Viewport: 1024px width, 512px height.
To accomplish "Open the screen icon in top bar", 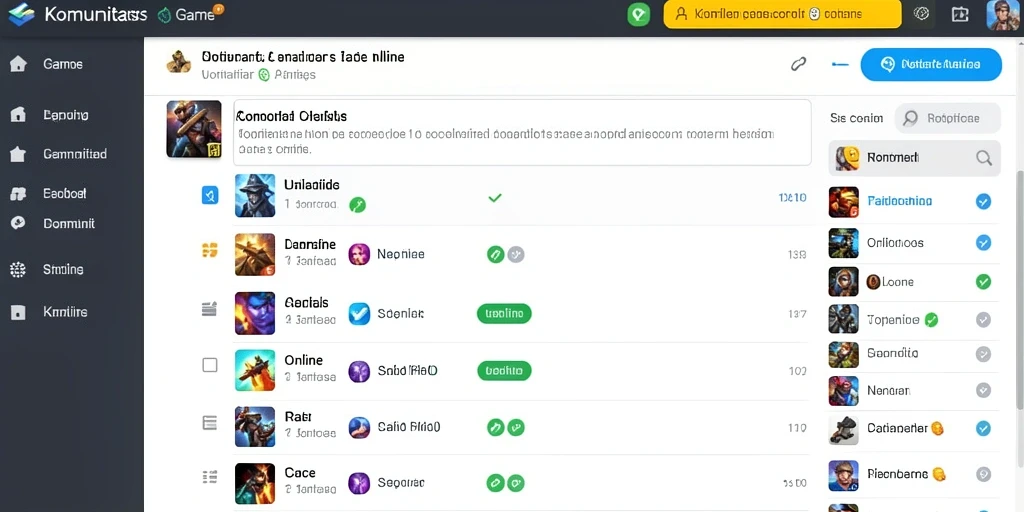I will click(960, 14).
